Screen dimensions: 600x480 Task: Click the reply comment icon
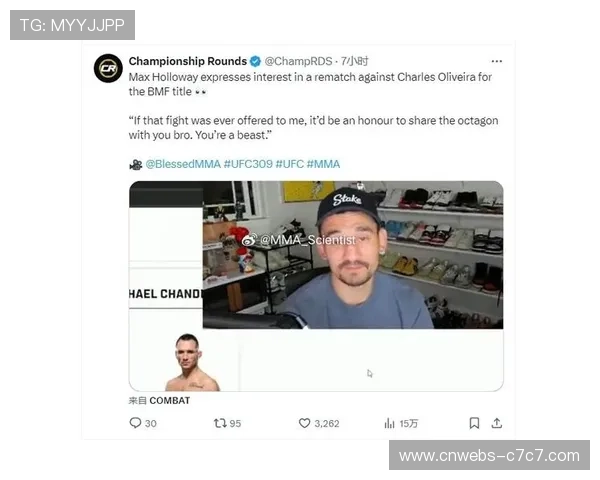135,423
